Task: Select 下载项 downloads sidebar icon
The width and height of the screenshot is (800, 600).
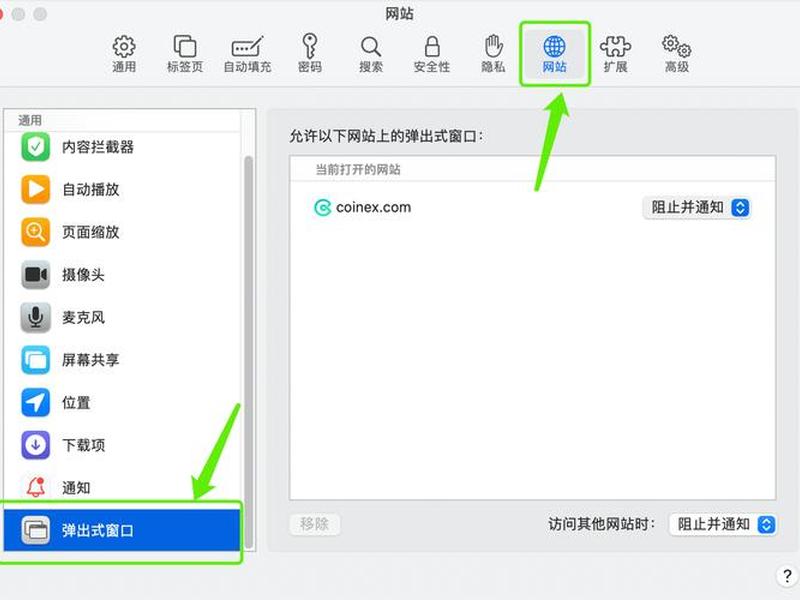Action: [x=35, y=445]
